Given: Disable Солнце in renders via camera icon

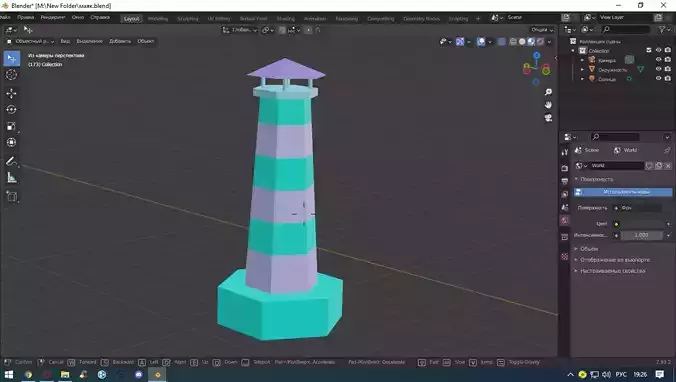Looking at the screenshot, I should click(x=667, y=78).
